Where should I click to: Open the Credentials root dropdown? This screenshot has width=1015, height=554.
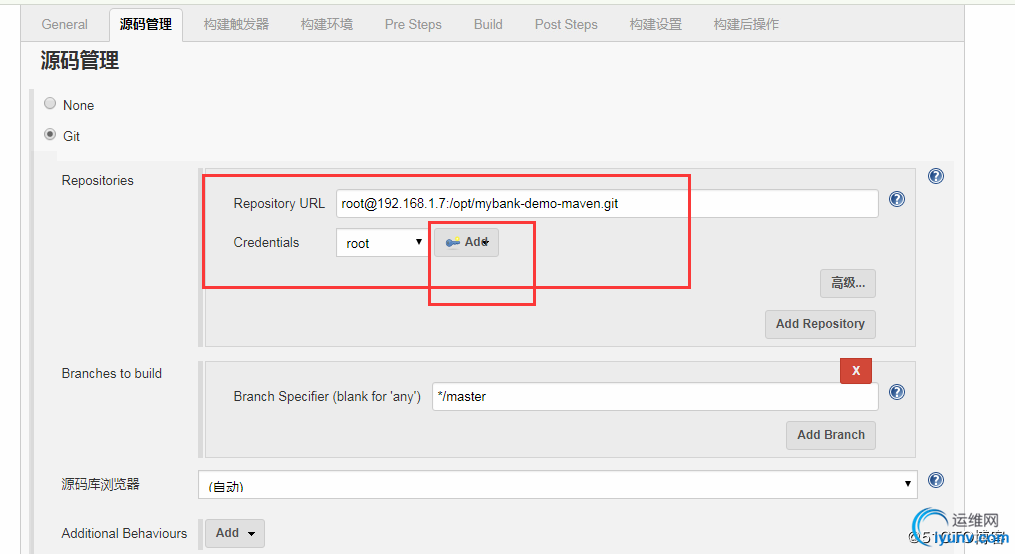click(382, 243)
